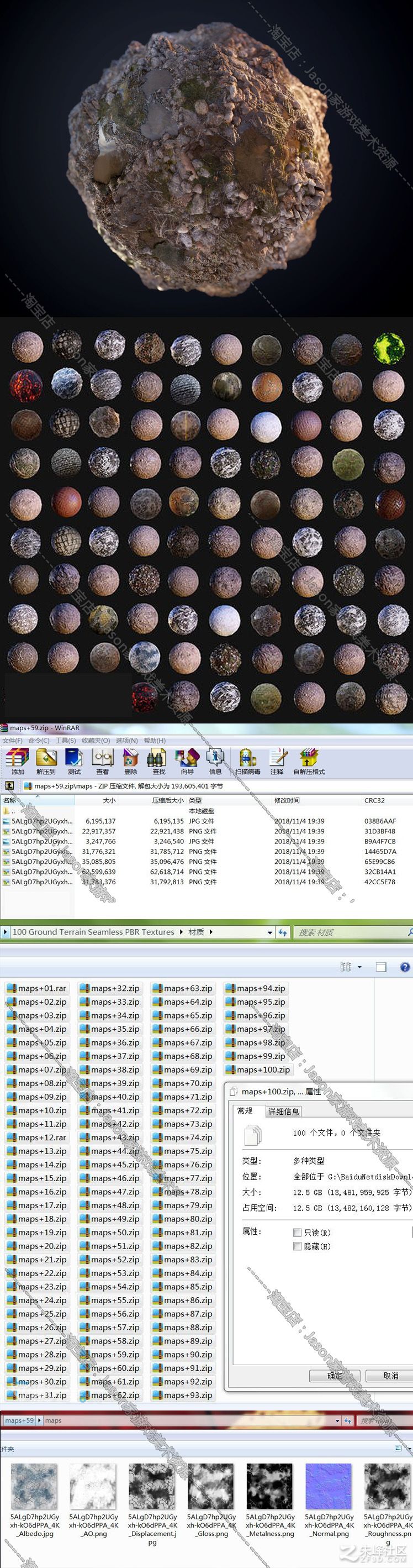Expand the arrow after 材质 breadcrumb
Screen dimensions: 413x1568
pyautogui.click(x=211, y=932)
